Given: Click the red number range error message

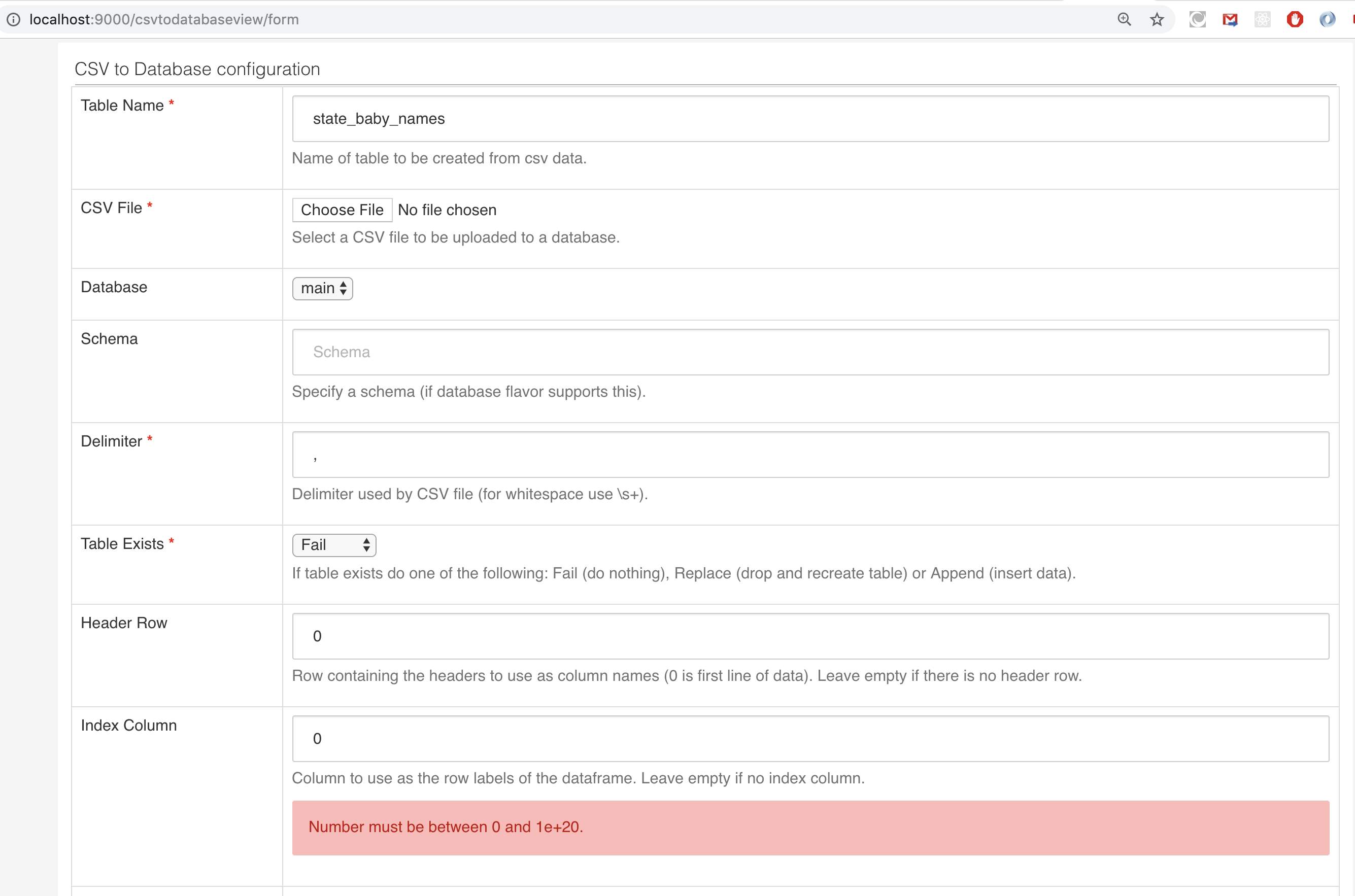Looking at the screenshot, I should click(x=446, y=827).
